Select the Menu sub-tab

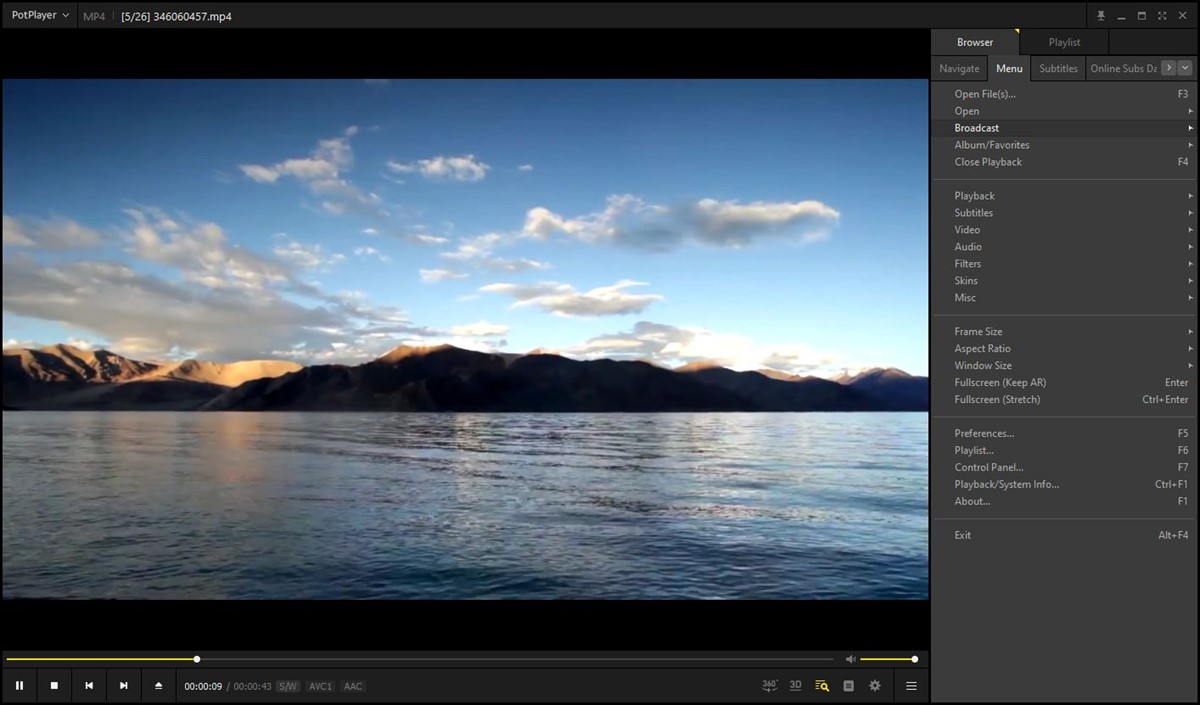[x=1009, y=68]
